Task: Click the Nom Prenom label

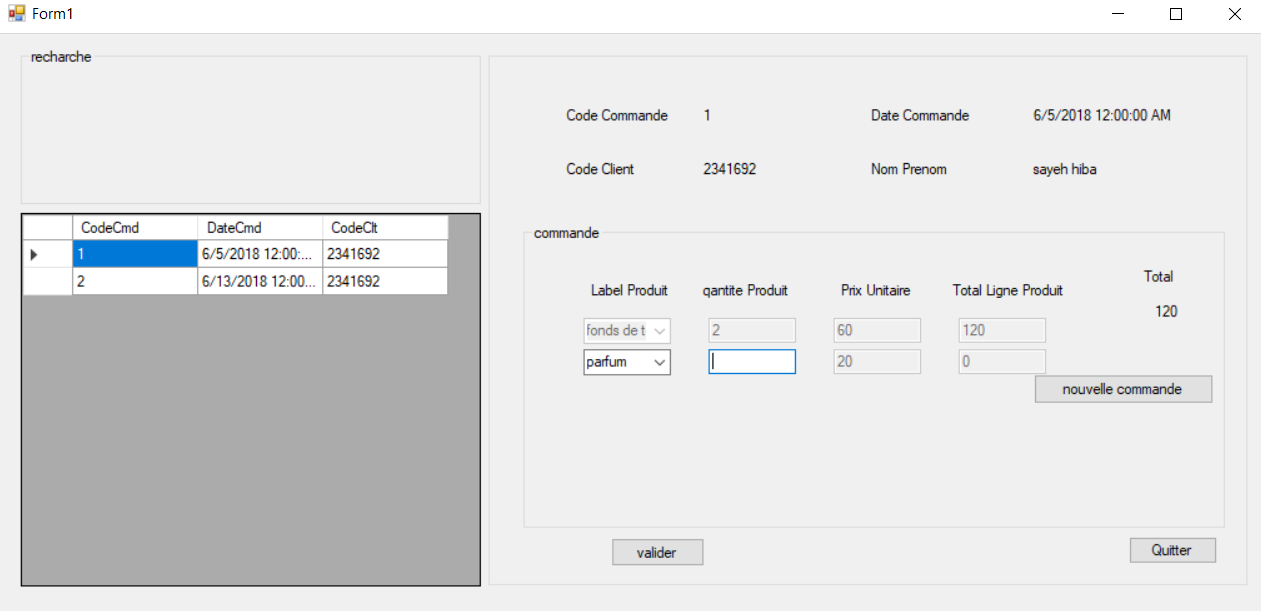Action: tap(909, 169)
